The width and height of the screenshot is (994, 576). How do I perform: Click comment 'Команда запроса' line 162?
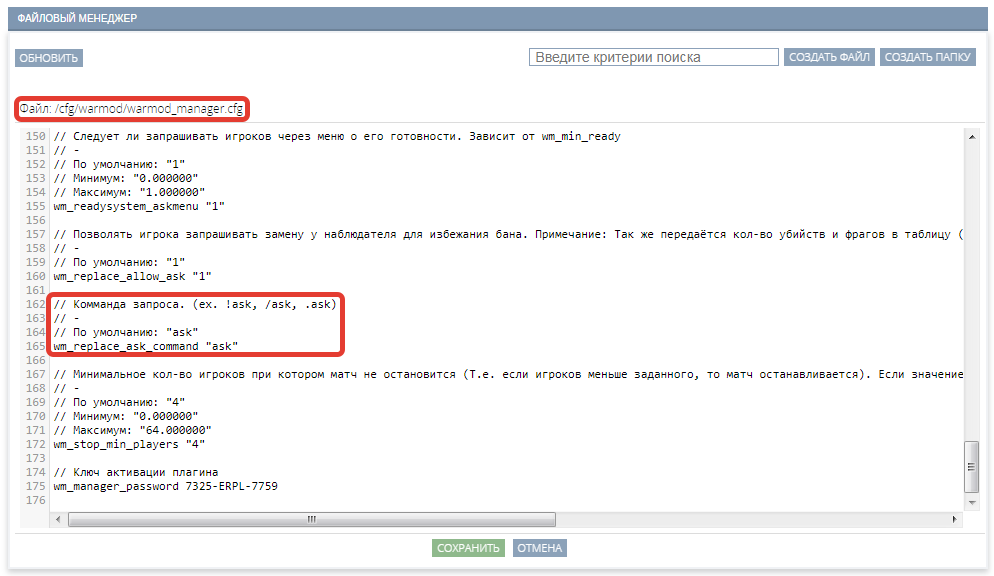click(x=195, y=305)
